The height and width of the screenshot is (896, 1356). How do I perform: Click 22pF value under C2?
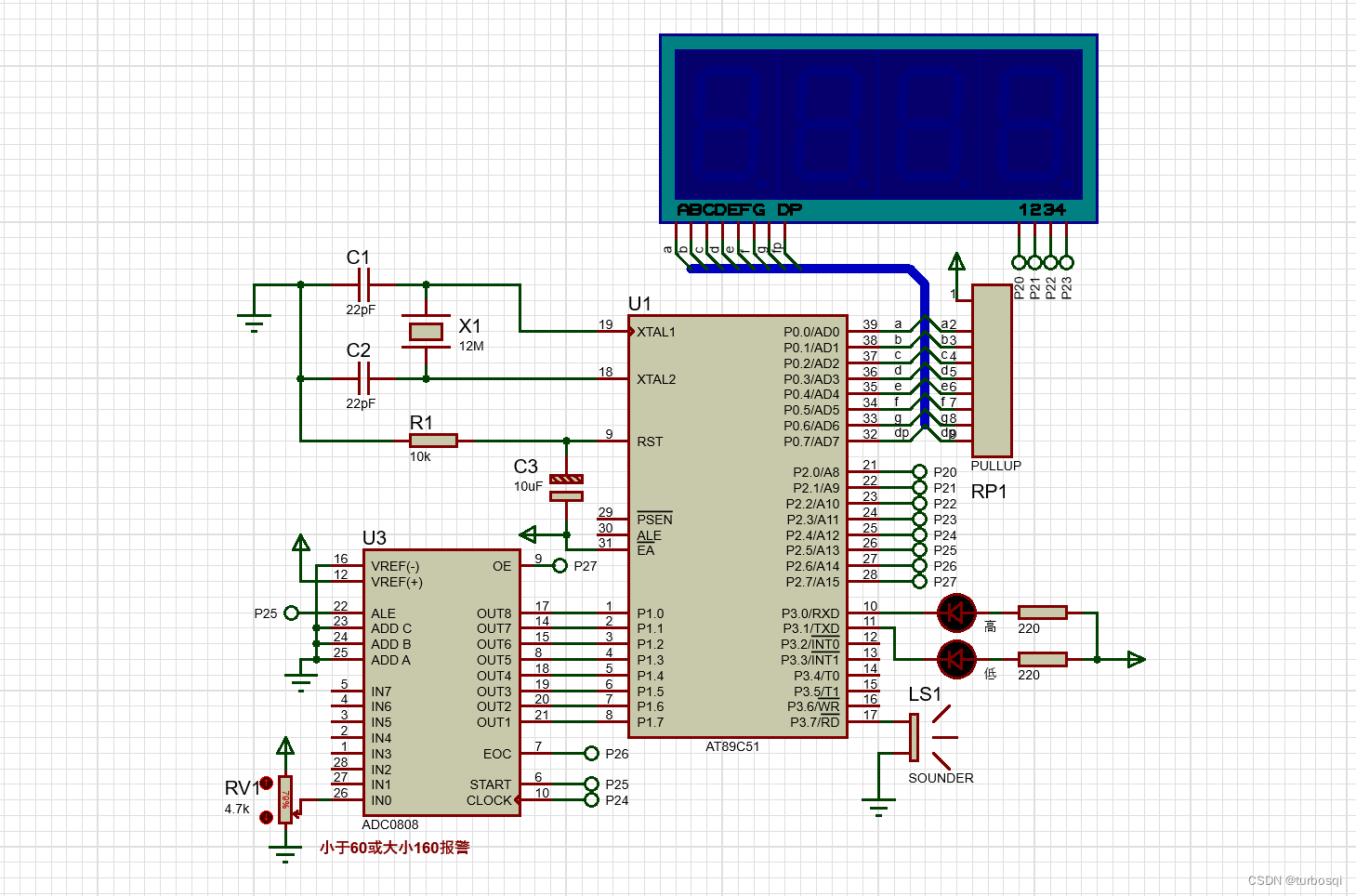click(361, 403)
